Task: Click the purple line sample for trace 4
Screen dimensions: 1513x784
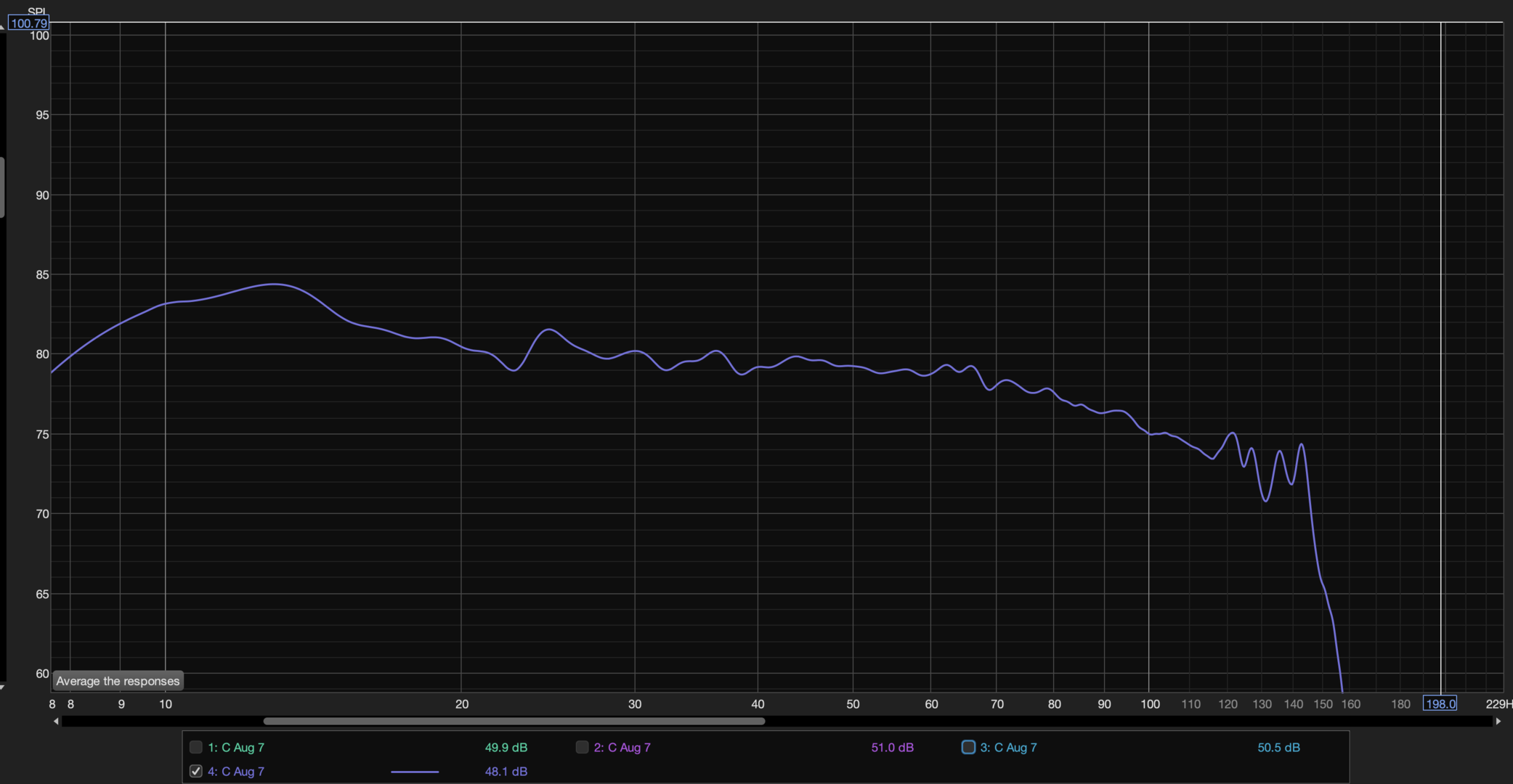Action: (x=415, y=772)
